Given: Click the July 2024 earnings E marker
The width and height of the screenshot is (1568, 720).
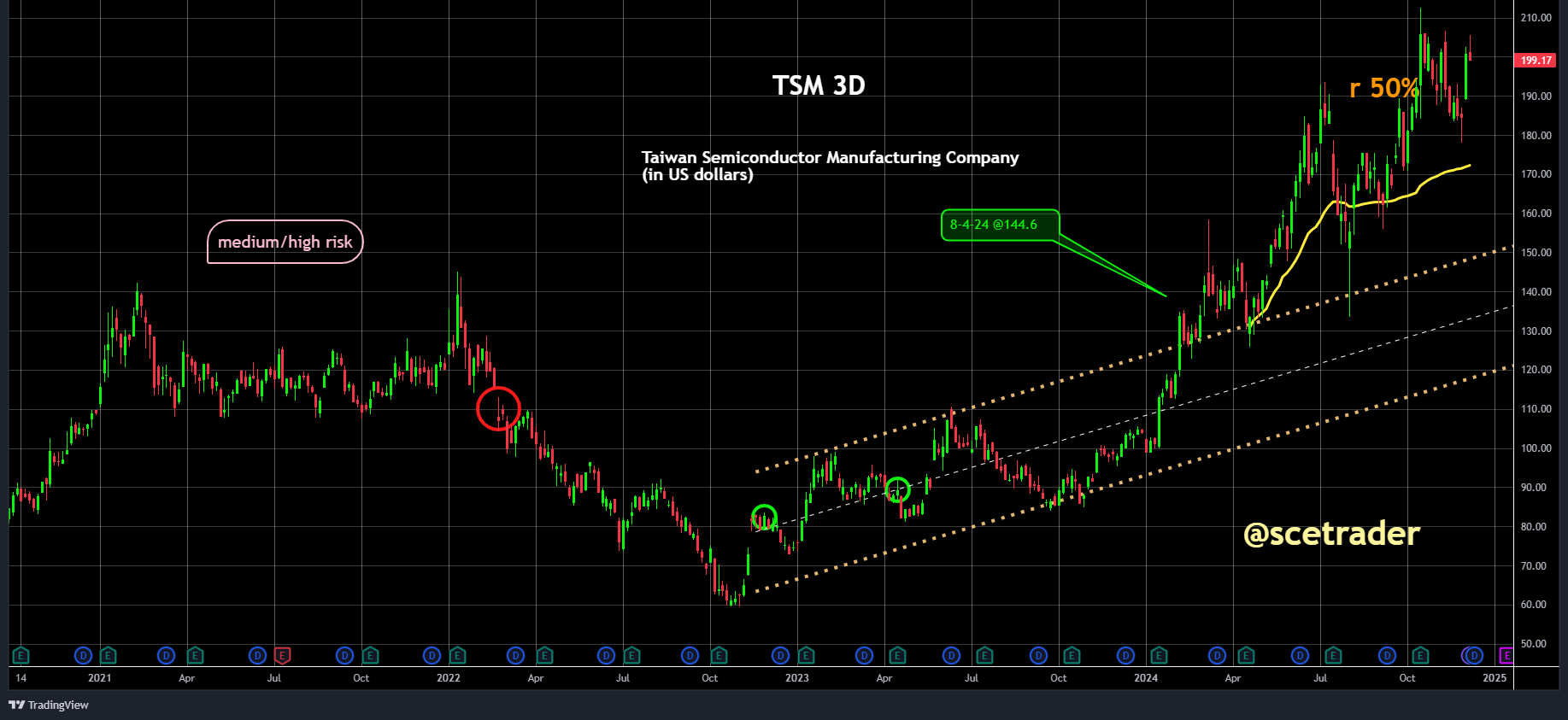Looking at the screenshot, I should (1333, 656).
